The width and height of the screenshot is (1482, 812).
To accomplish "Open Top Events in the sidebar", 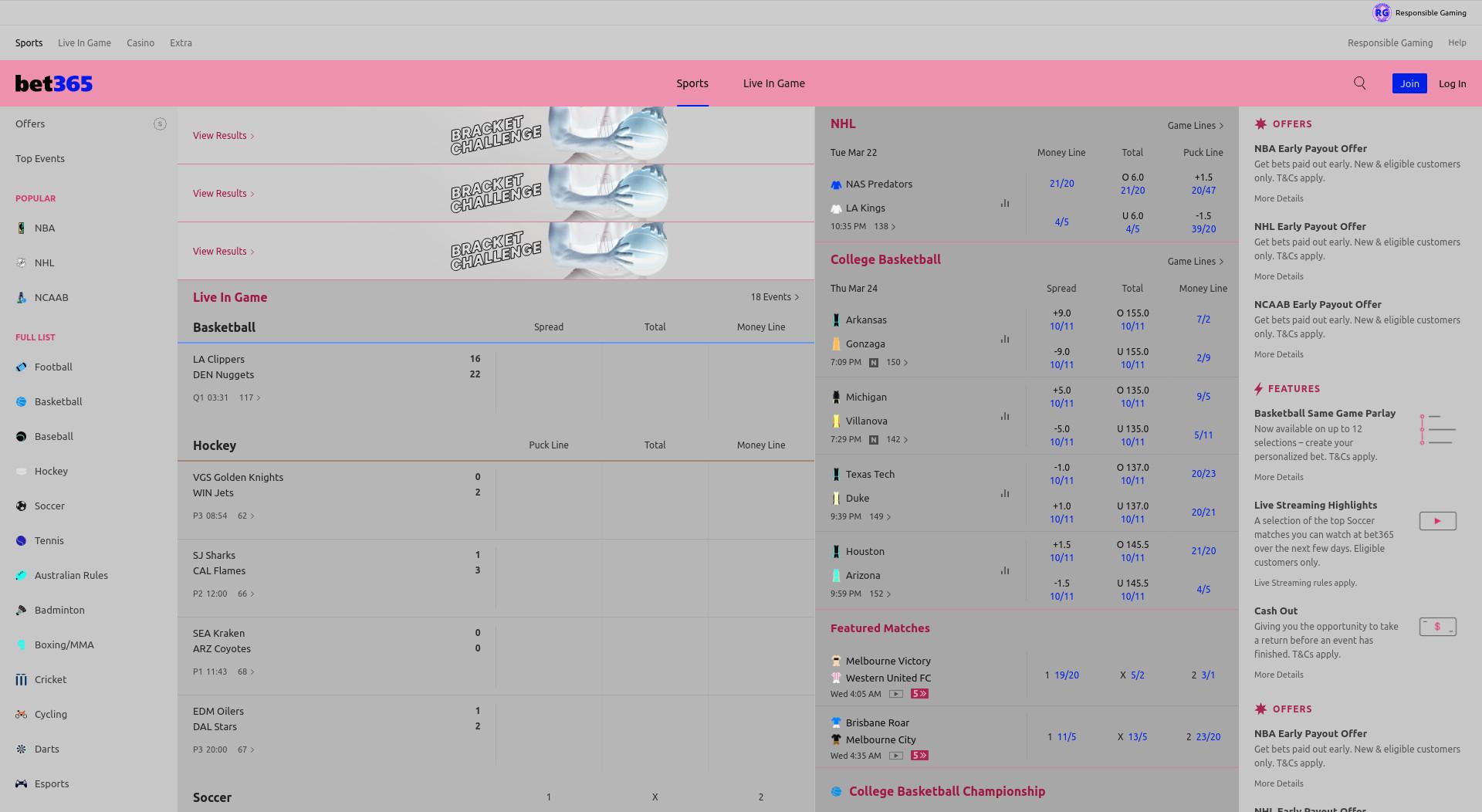I will [x=40, y=158].
